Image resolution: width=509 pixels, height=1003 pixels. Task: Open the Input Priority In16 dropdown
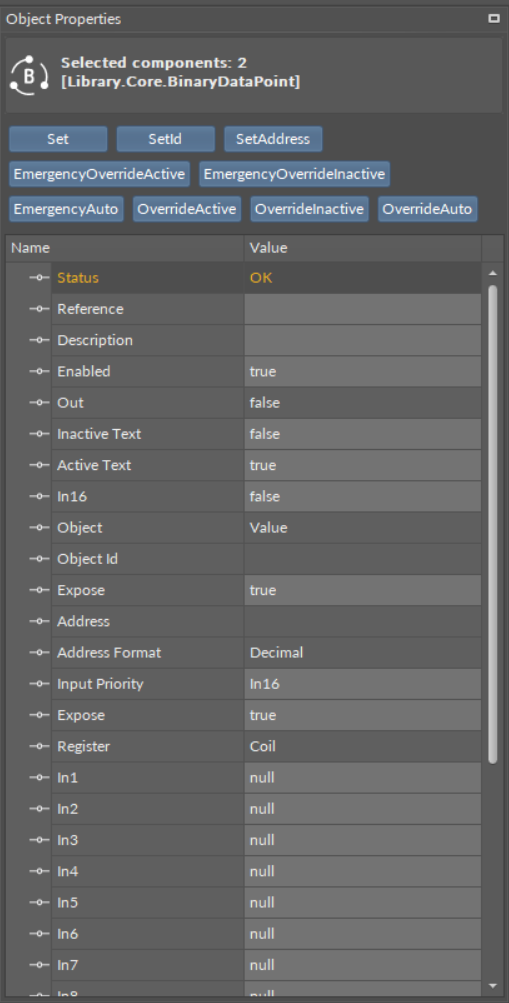tap(363, 684)
